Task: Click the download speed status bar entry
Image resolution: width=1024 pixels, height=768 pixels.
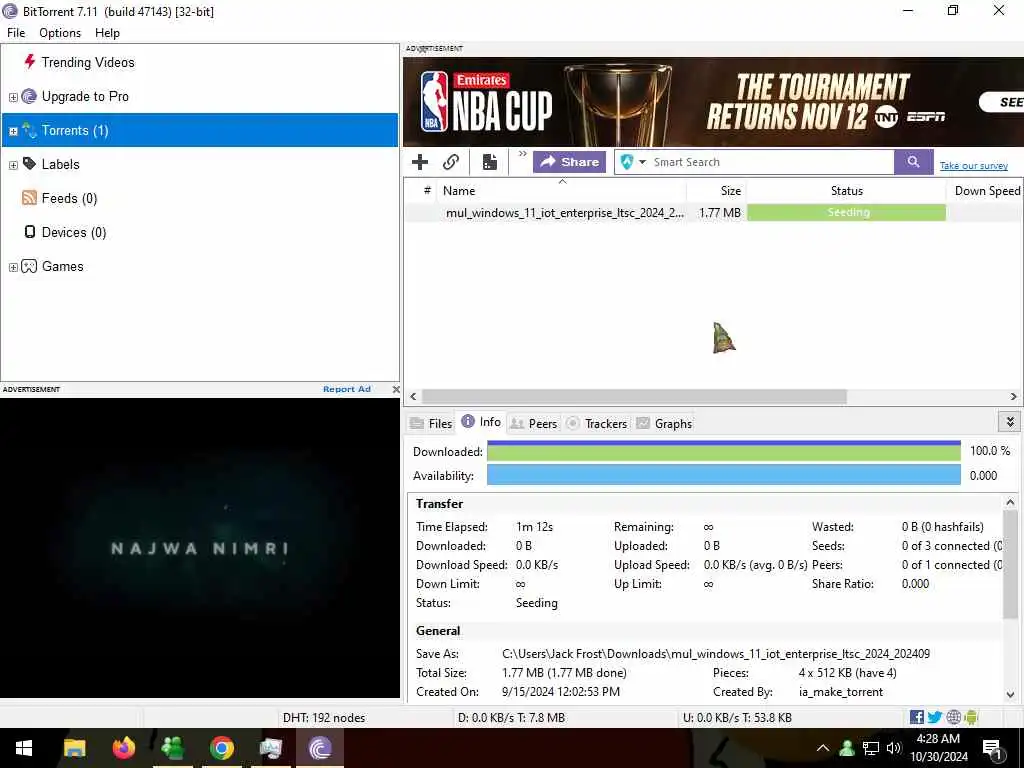Action: [511, 718]
